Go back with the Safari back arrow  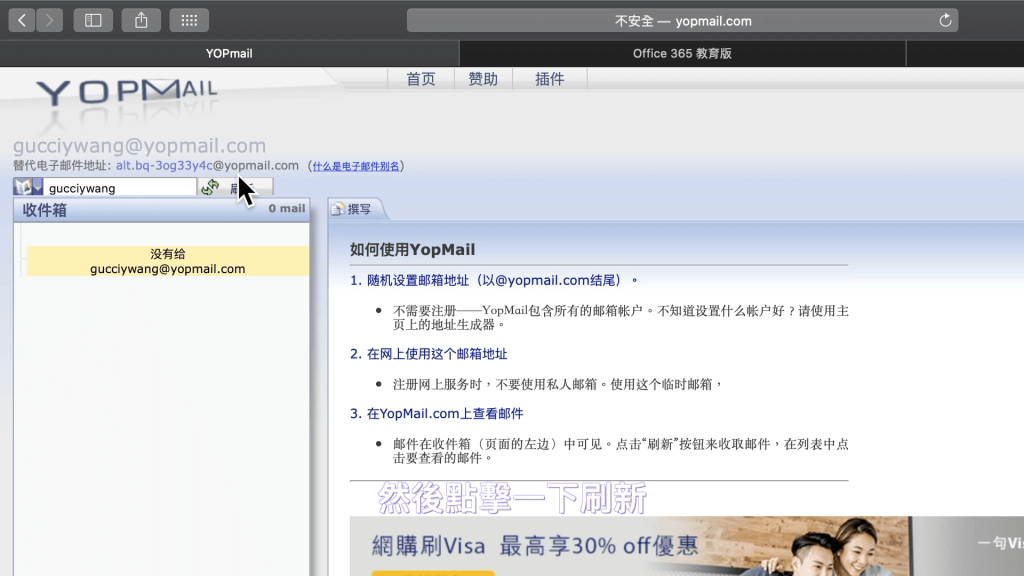[22, 20]
